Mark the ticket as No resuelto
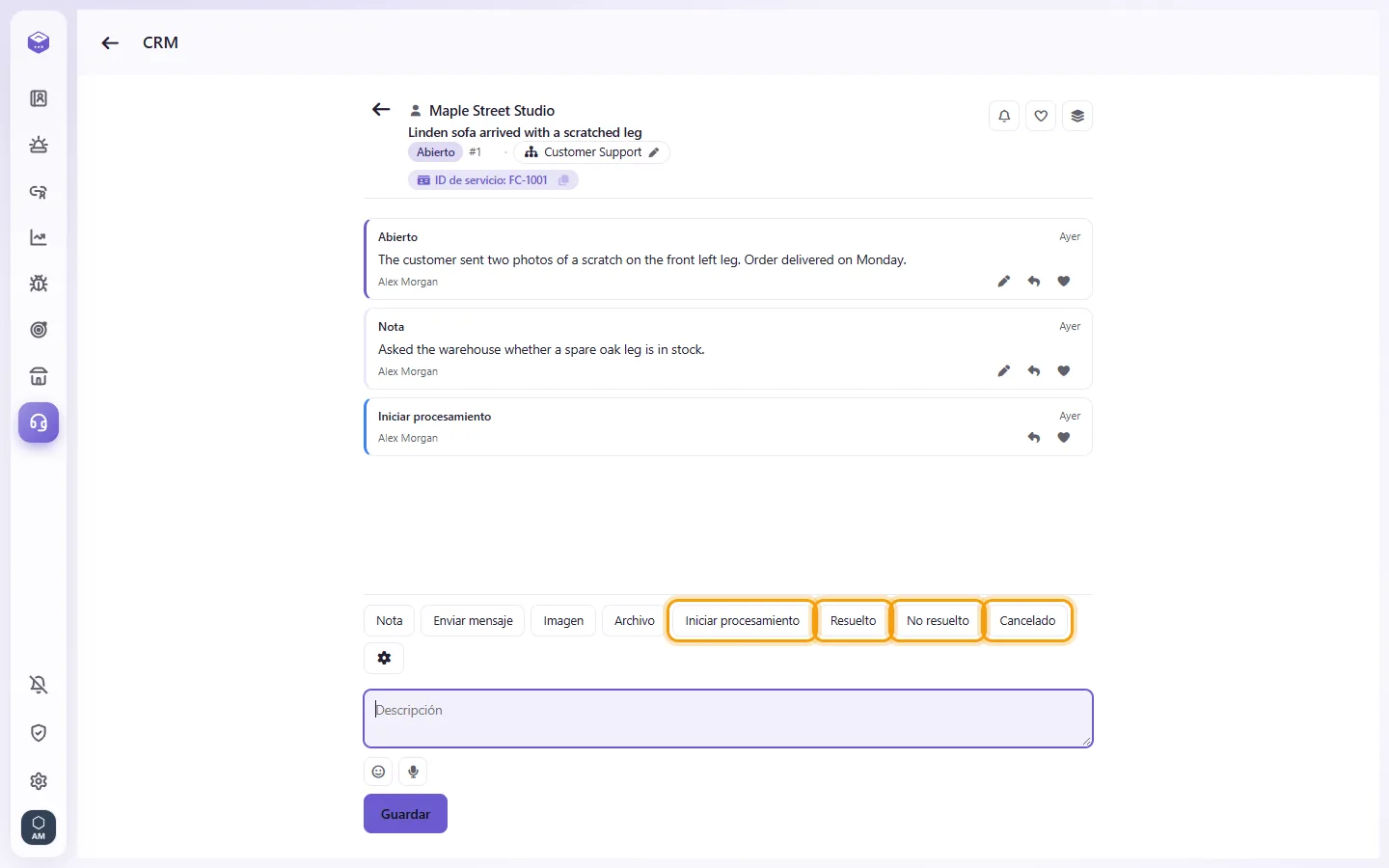 pyautogui.click(x=938, y=621)
